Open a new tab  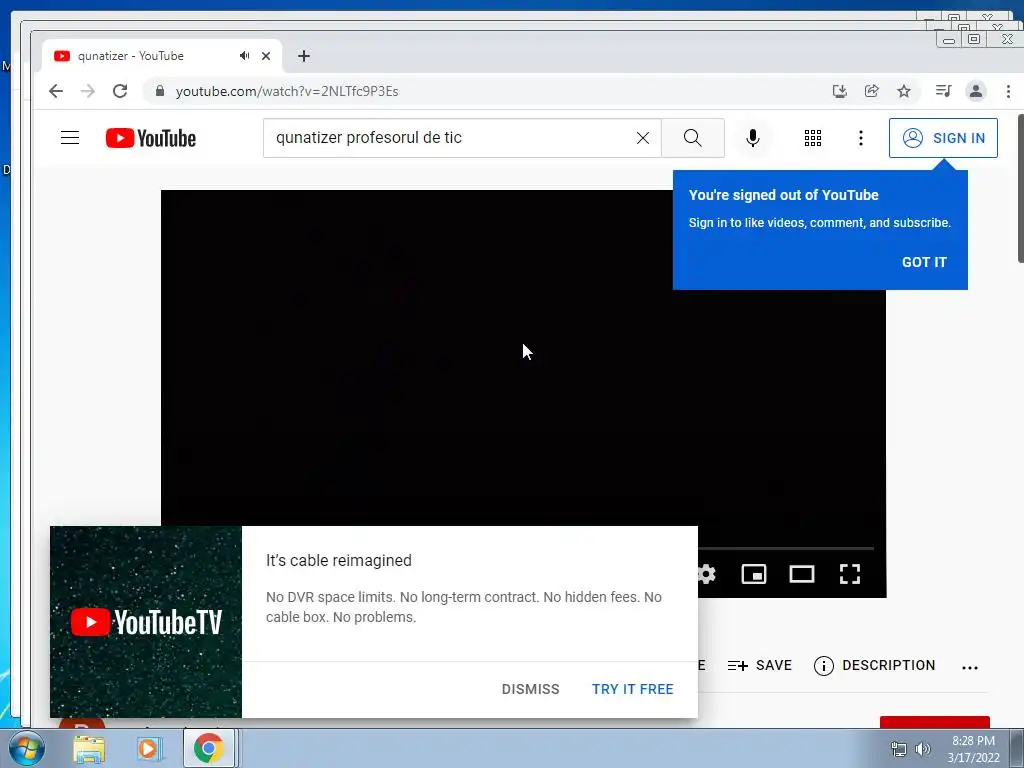click(304, 56)
